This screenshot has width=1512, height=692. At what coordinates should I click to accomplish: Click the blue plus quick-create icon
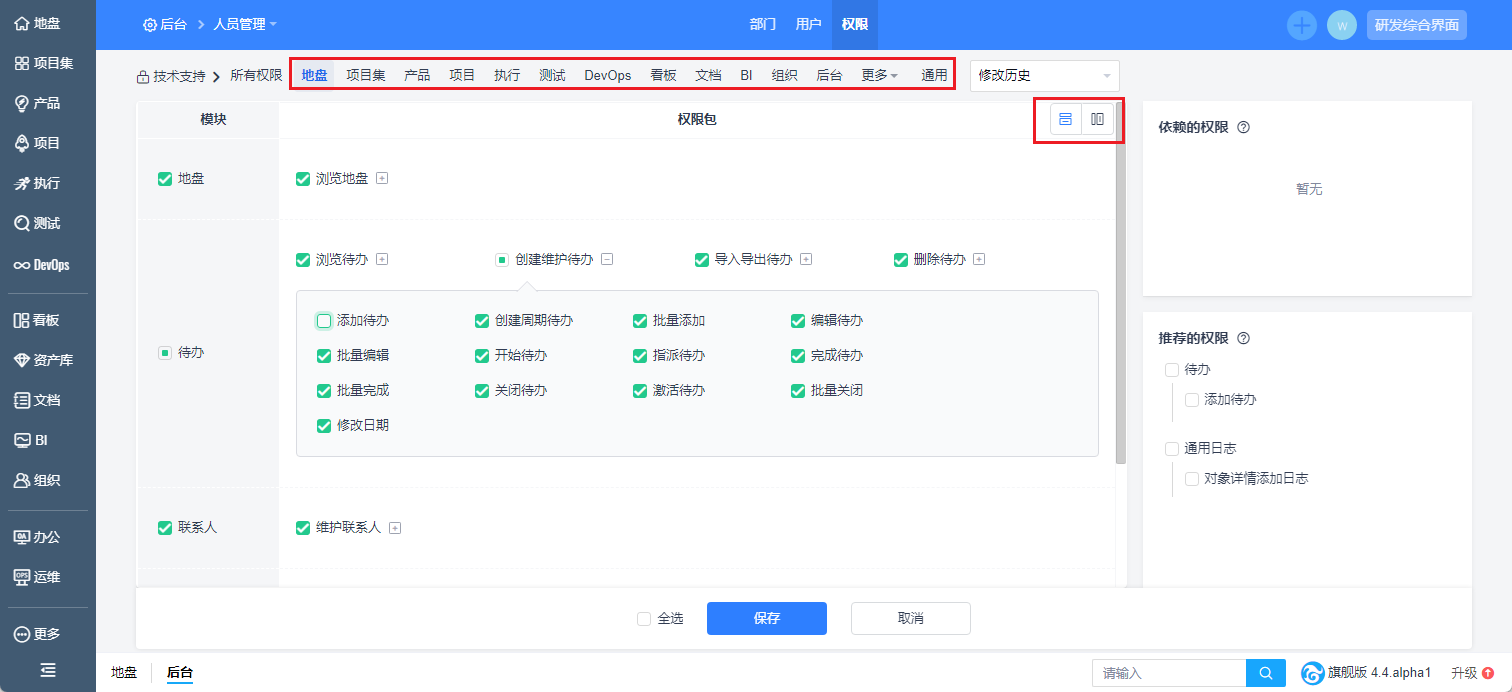pos(1301,25)
